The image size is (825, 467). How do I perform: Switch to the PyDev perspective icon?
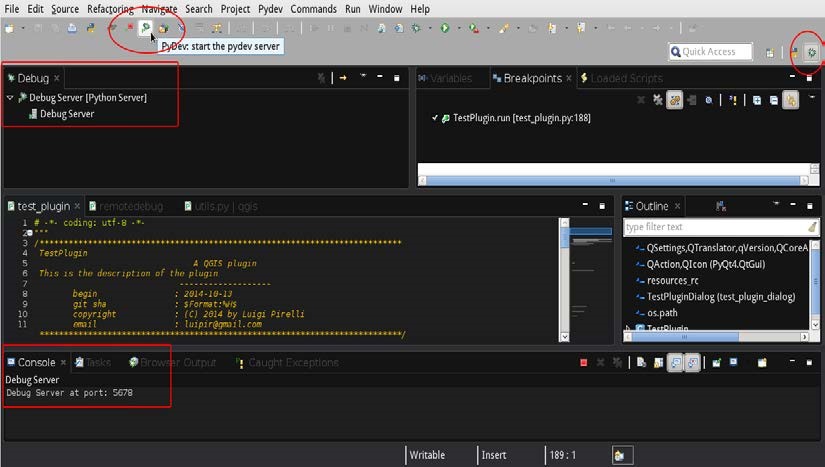[794, 53]
